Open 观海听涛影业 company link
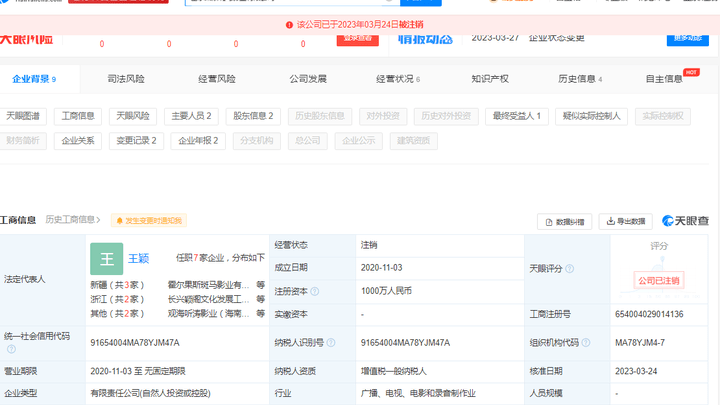The height and width of the screenshot is (405, 720). coord(208,314)
